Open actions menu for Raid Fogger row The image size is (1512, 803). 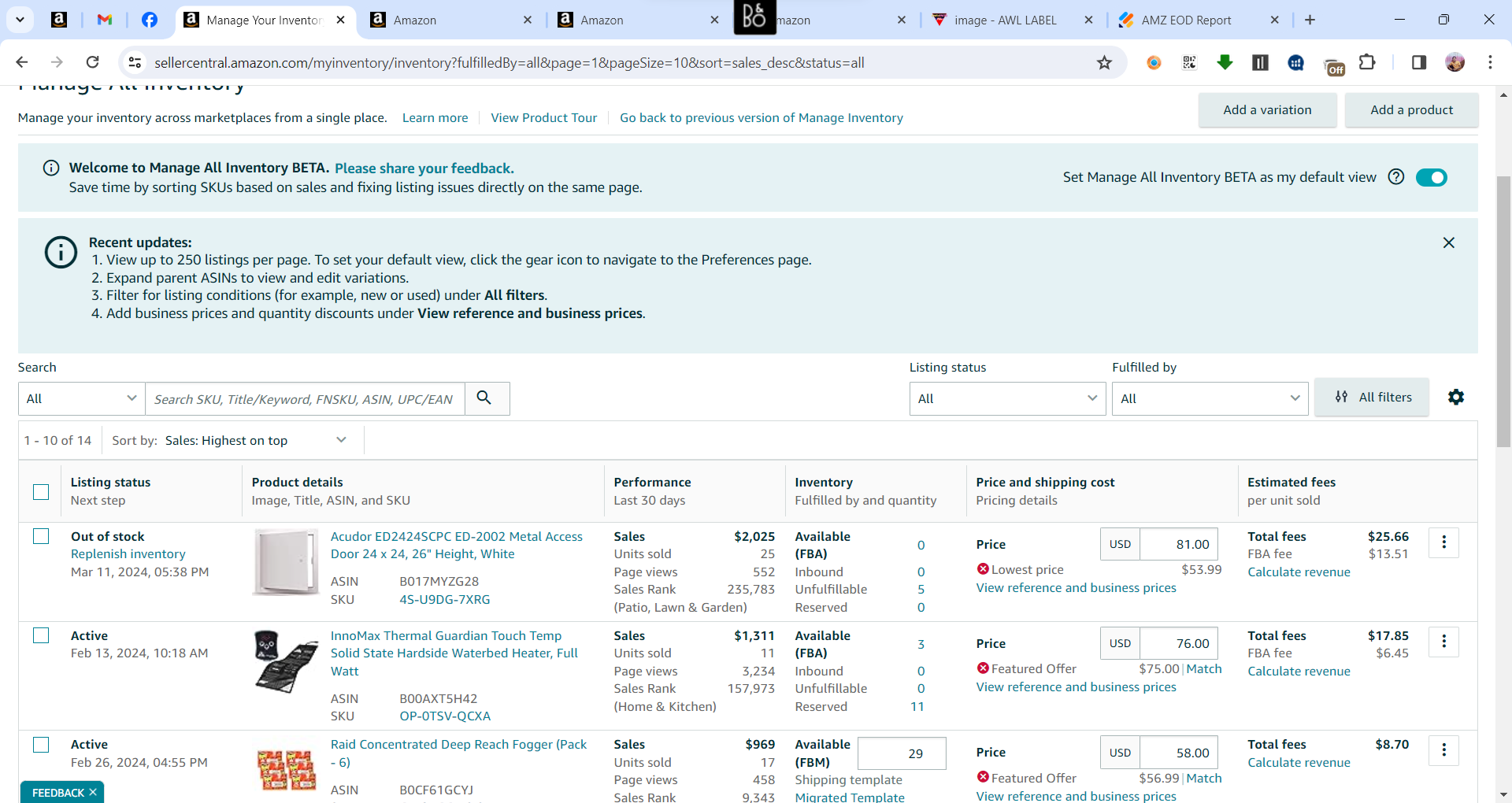pyautogui.click(x=1443, y=750)
